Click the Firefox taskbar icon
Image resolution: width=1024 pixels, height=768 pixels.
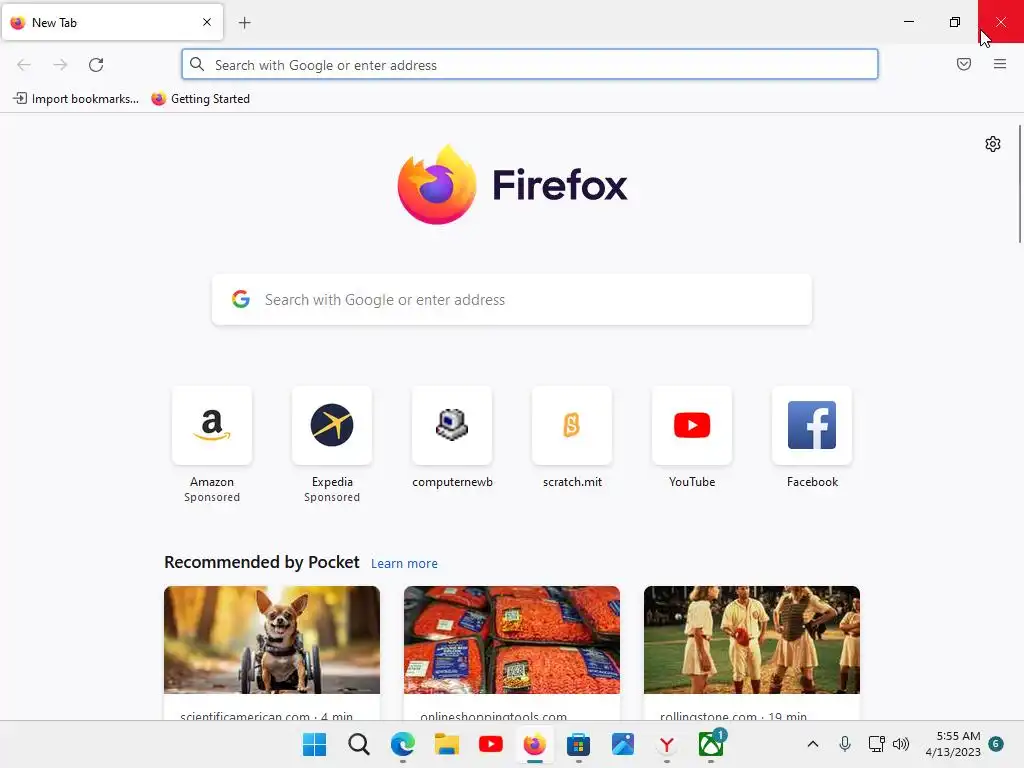point(535,744)
